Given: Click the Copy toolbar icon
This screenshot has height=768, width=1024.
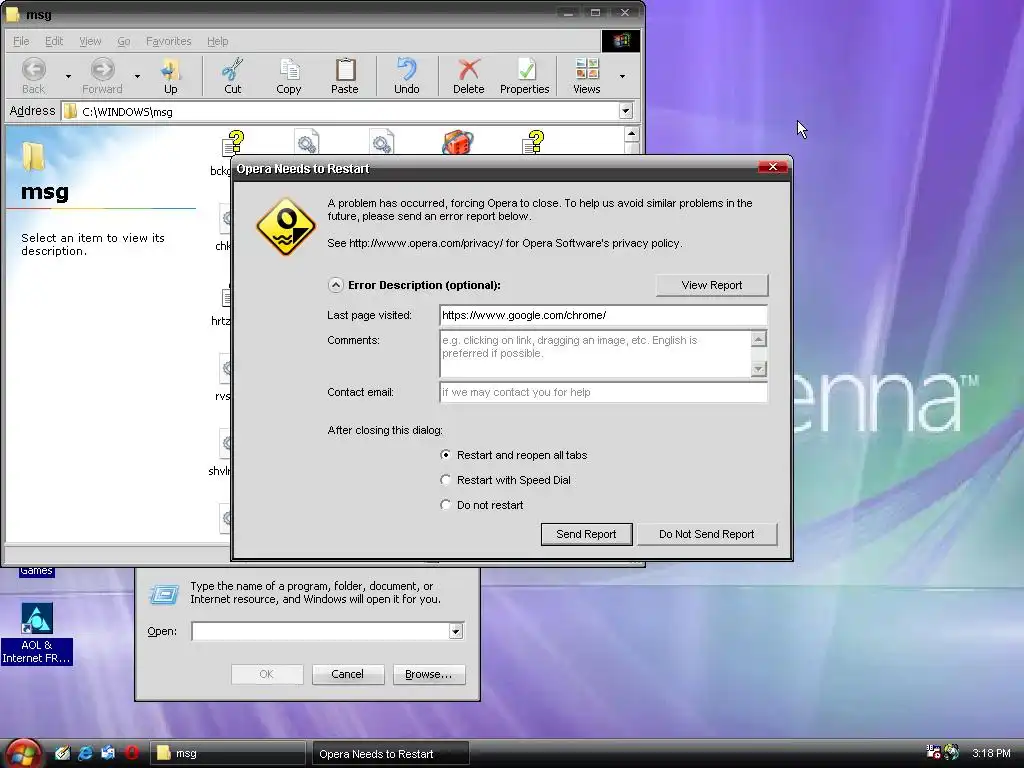Looking at the screenshot, I should tap(289, 69).
